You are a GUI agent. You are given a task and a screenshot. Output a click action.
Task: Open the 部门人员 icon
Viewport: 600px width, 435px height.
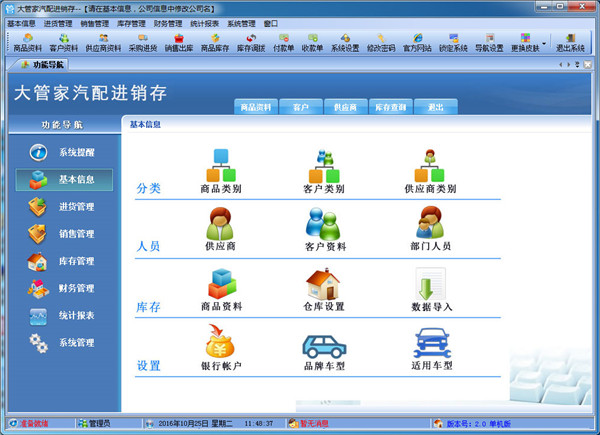coord(430,229)
